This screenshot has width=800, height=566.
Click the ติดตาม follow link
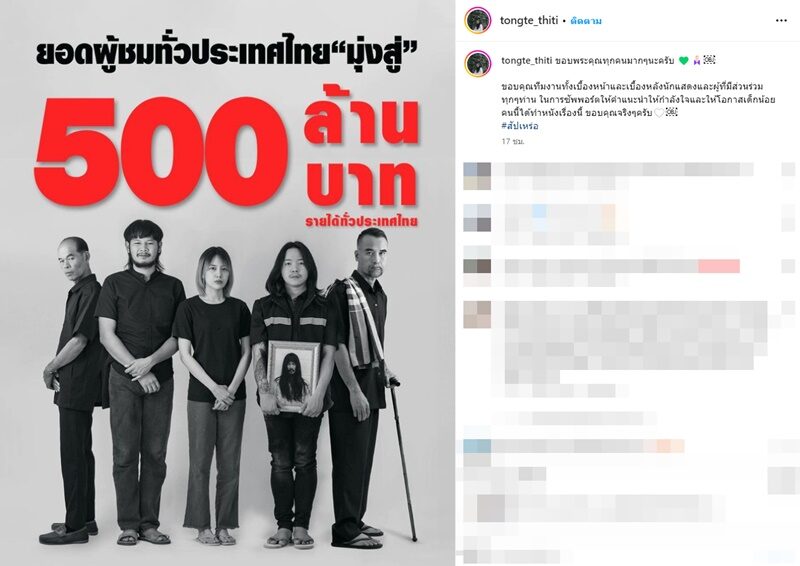pyautogui.click(x=586, y=21)
